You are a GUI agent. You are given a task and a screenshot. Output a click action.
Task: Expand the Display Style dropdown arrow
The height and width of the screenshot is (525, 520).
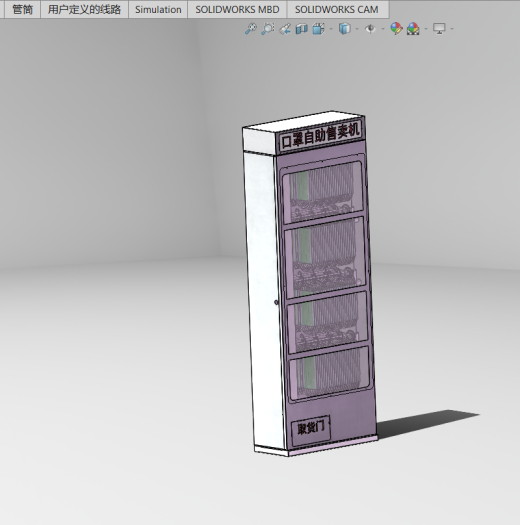[x=357, y=29]
